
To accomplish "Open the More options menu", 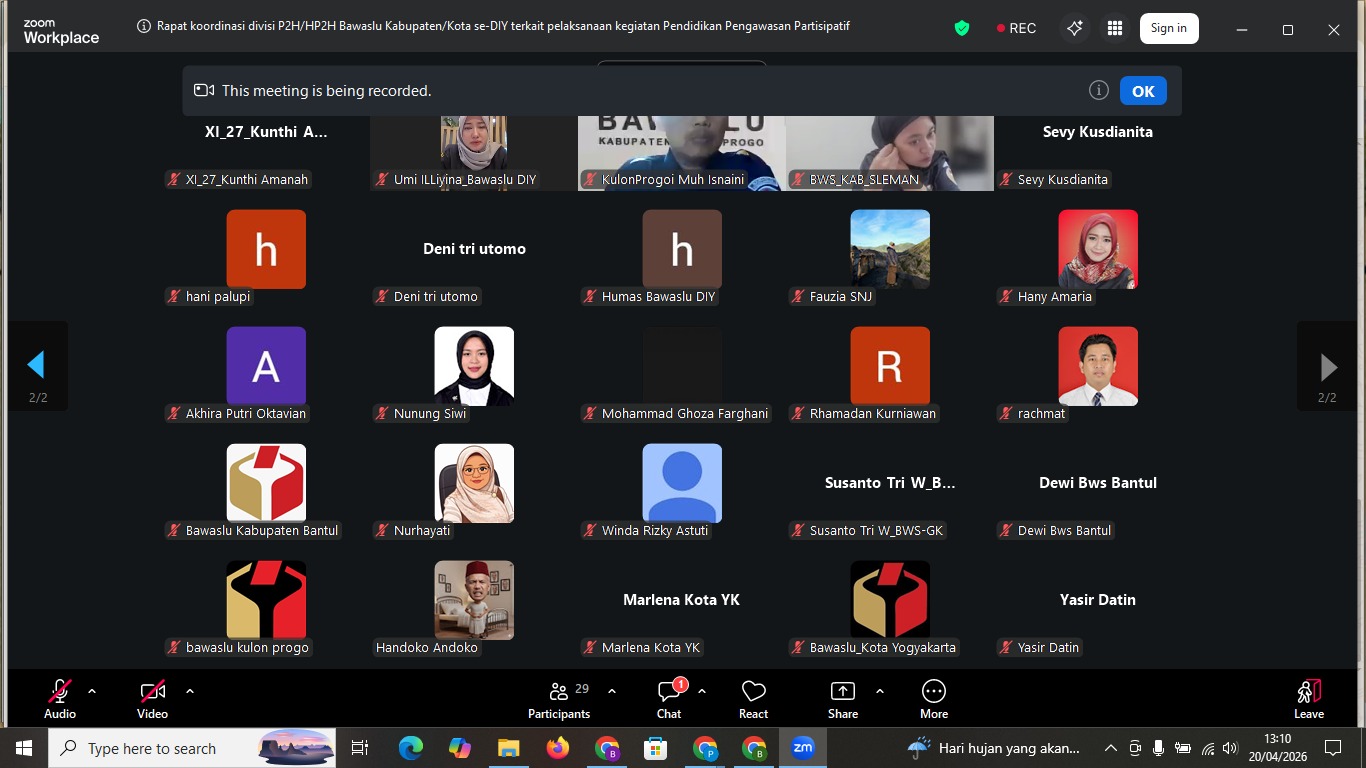I will (x=933, y=699).
